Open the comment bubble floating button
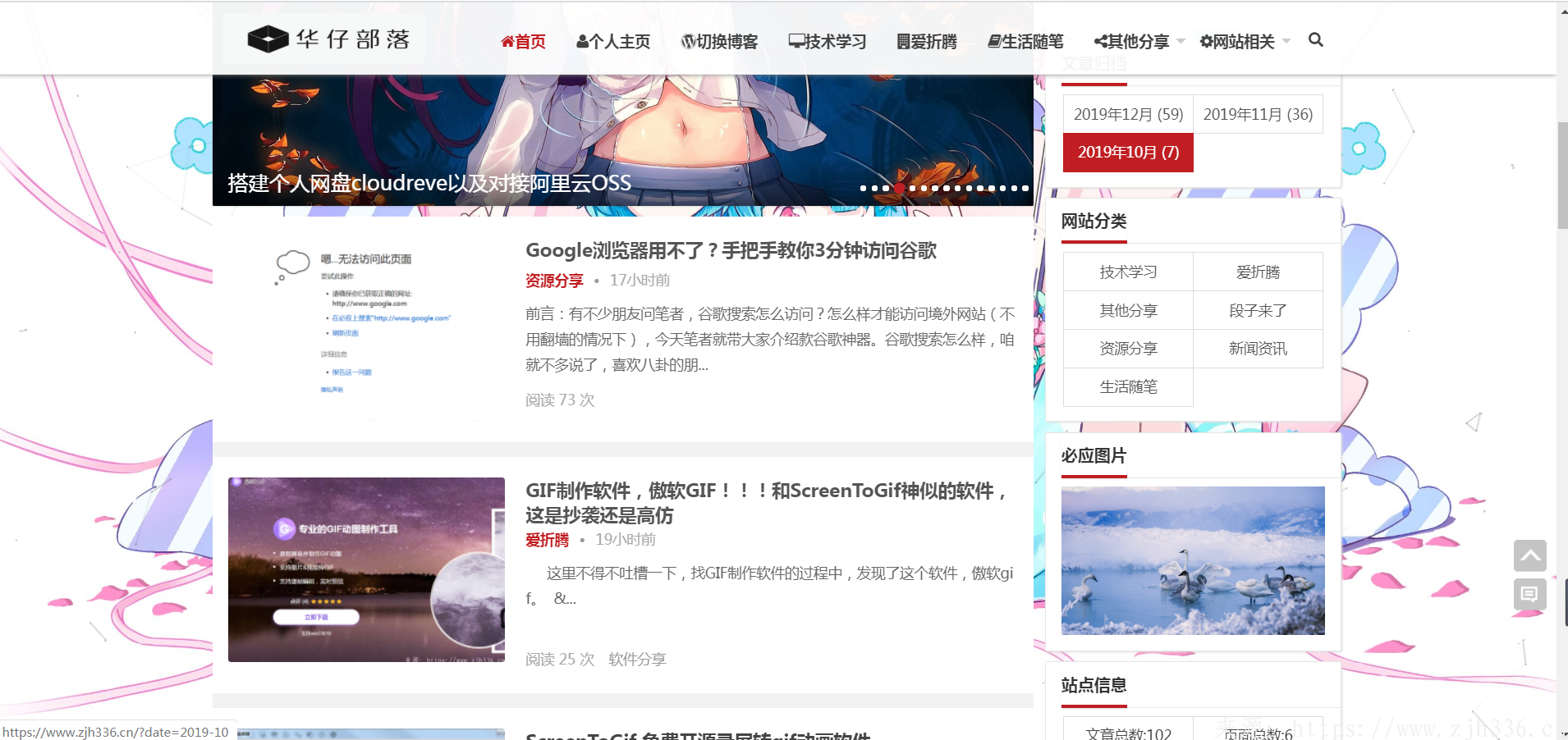 pyautogui.click(x=1529, y=594)
